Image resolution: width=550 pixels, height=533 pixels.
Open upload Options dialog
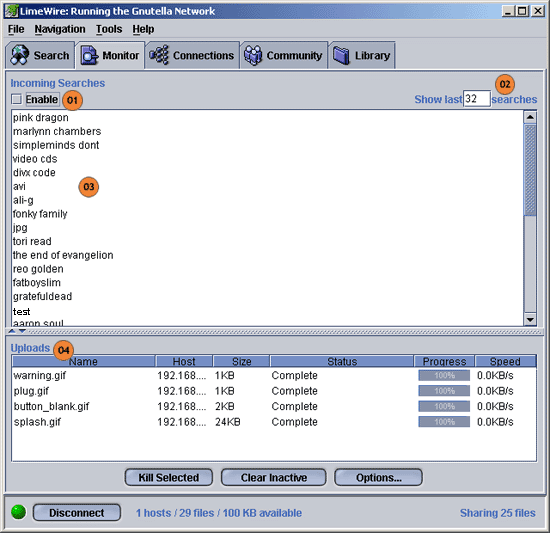tap(378, 477)
